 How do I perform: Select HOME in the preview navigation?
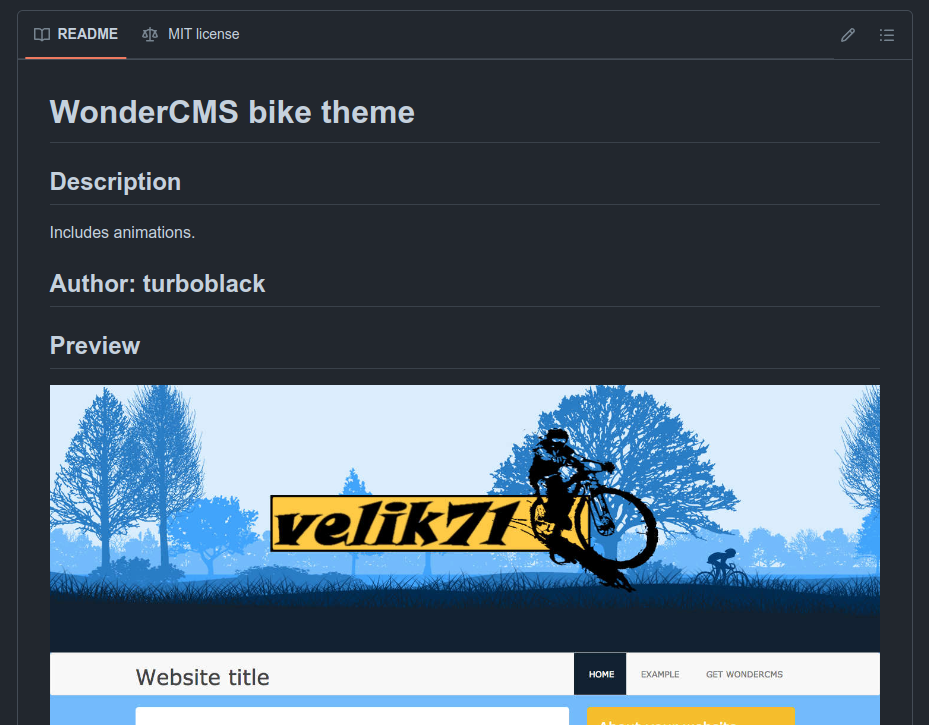[600, 674]
